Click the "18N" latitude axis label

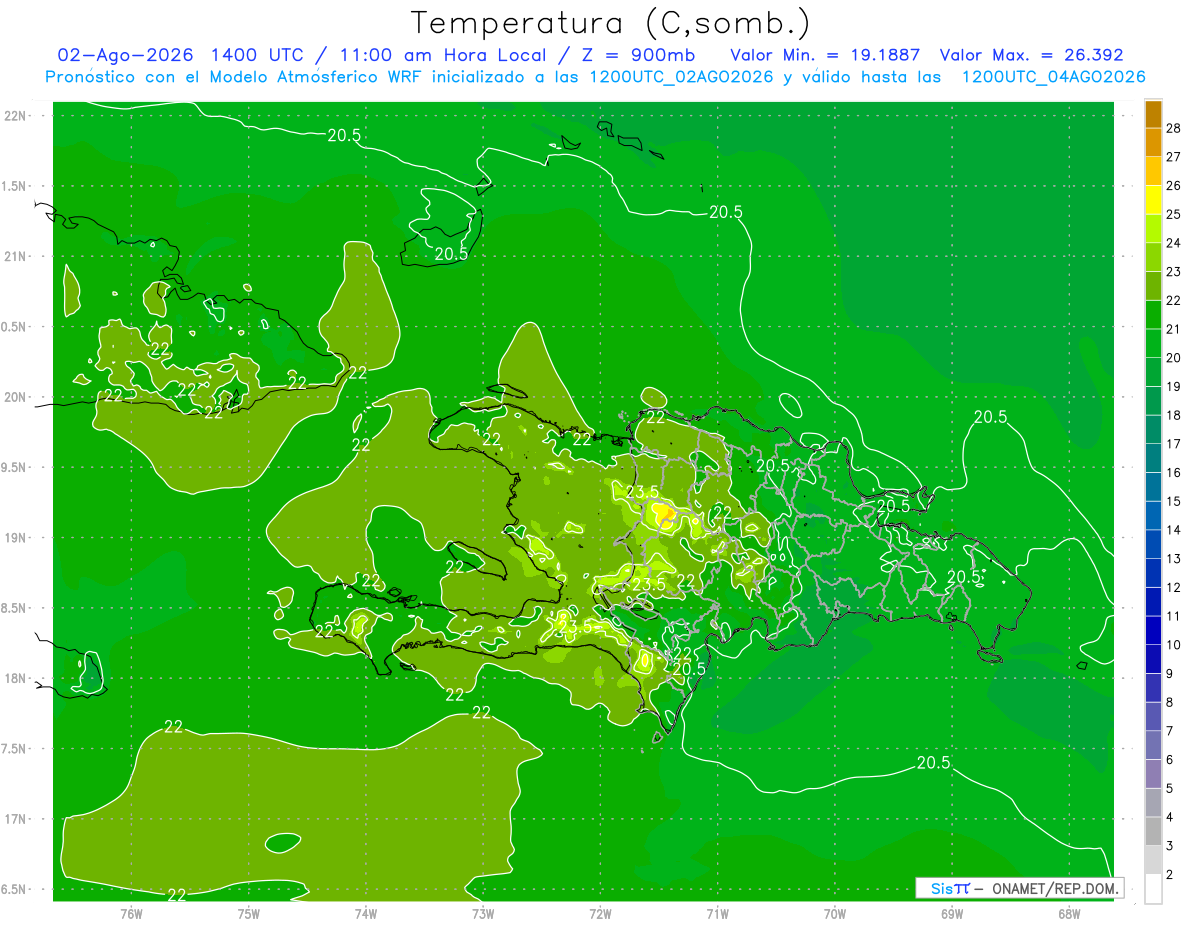[x=16, y=679]
